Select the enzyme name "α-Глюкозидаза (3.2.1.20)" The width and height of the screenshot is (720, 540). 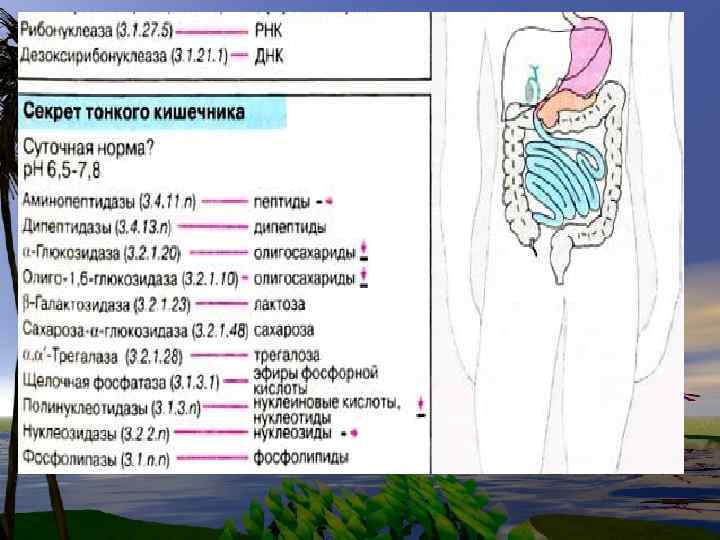[101, 253]
